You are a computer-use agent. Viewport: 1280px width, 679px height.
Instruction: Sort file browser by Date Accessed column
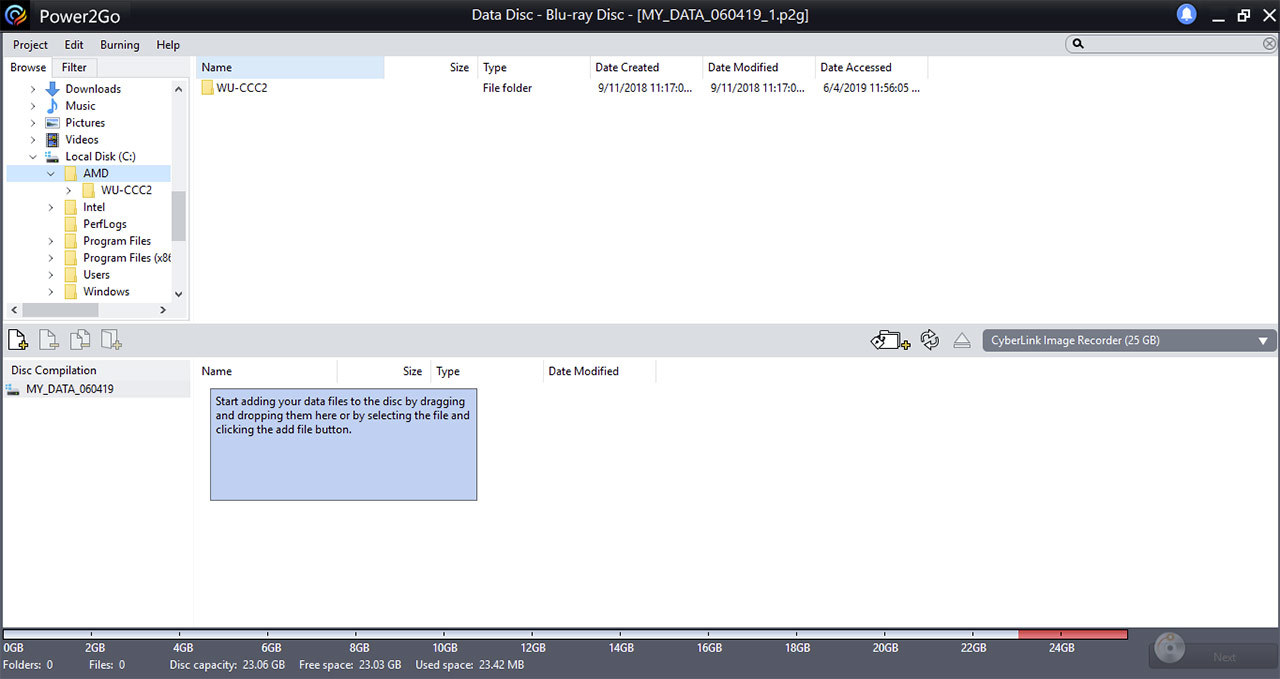[871, 67]
